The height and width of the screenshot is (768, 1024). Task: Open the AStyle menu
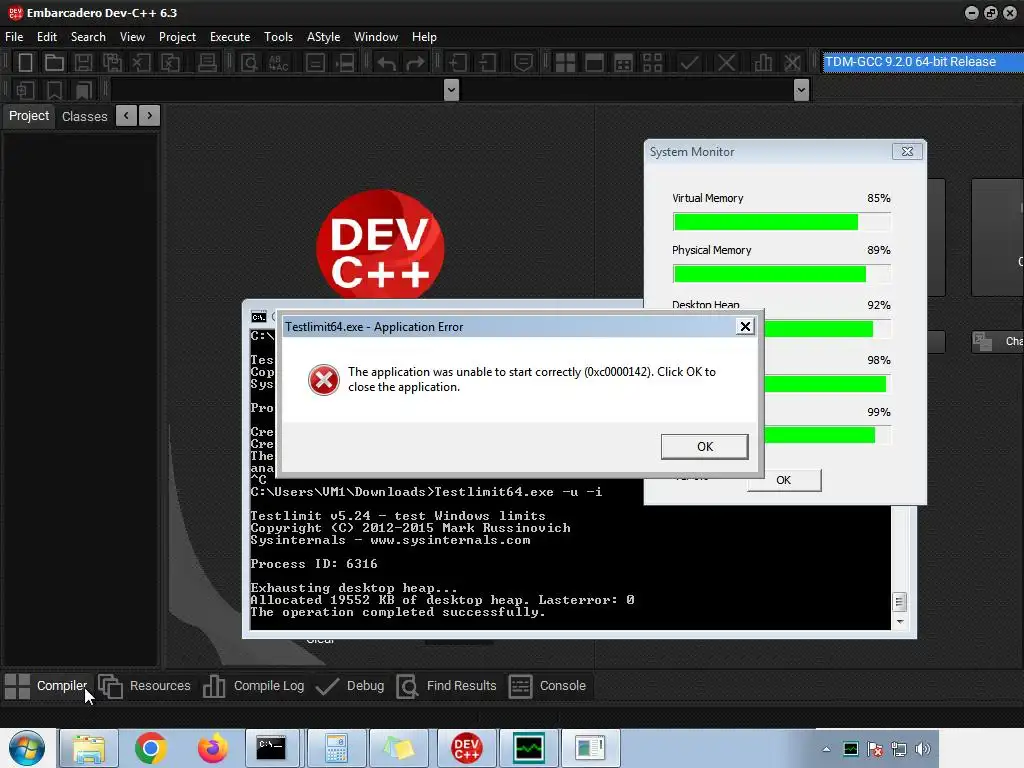[x=323, y=37]
